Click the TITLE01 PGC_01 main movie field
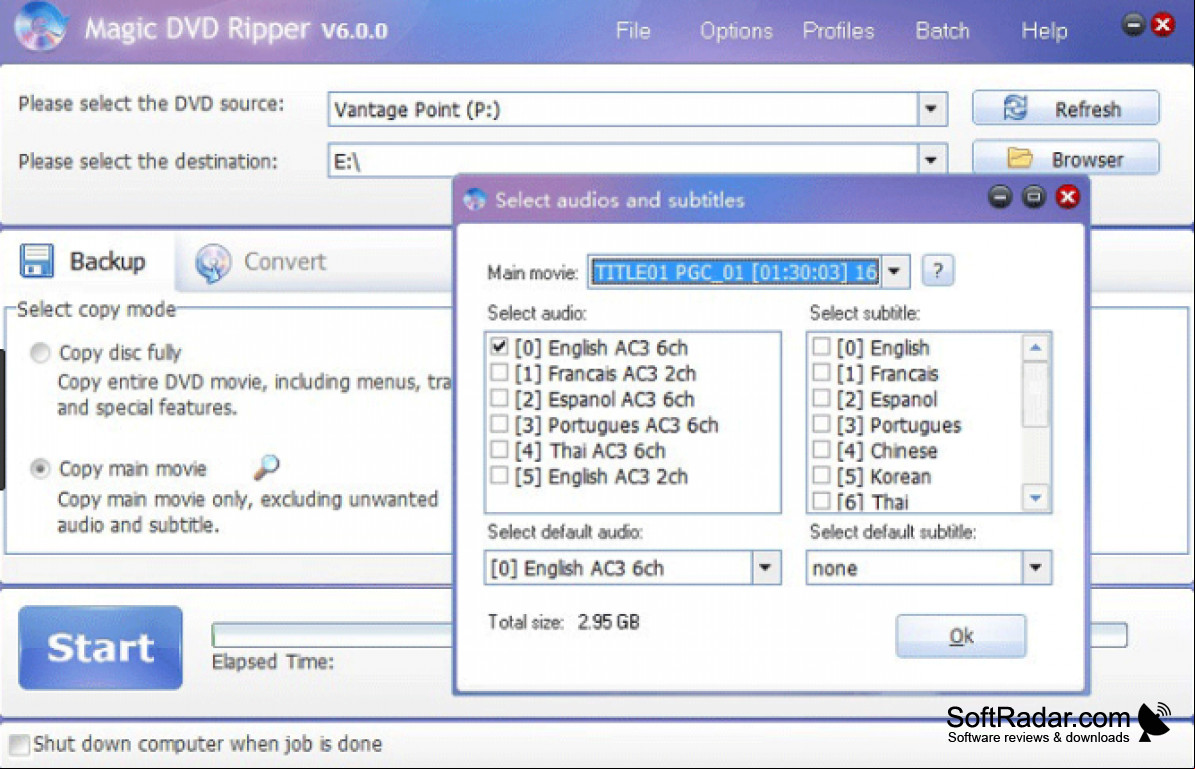1195x769 pixels. pos(735,271)
